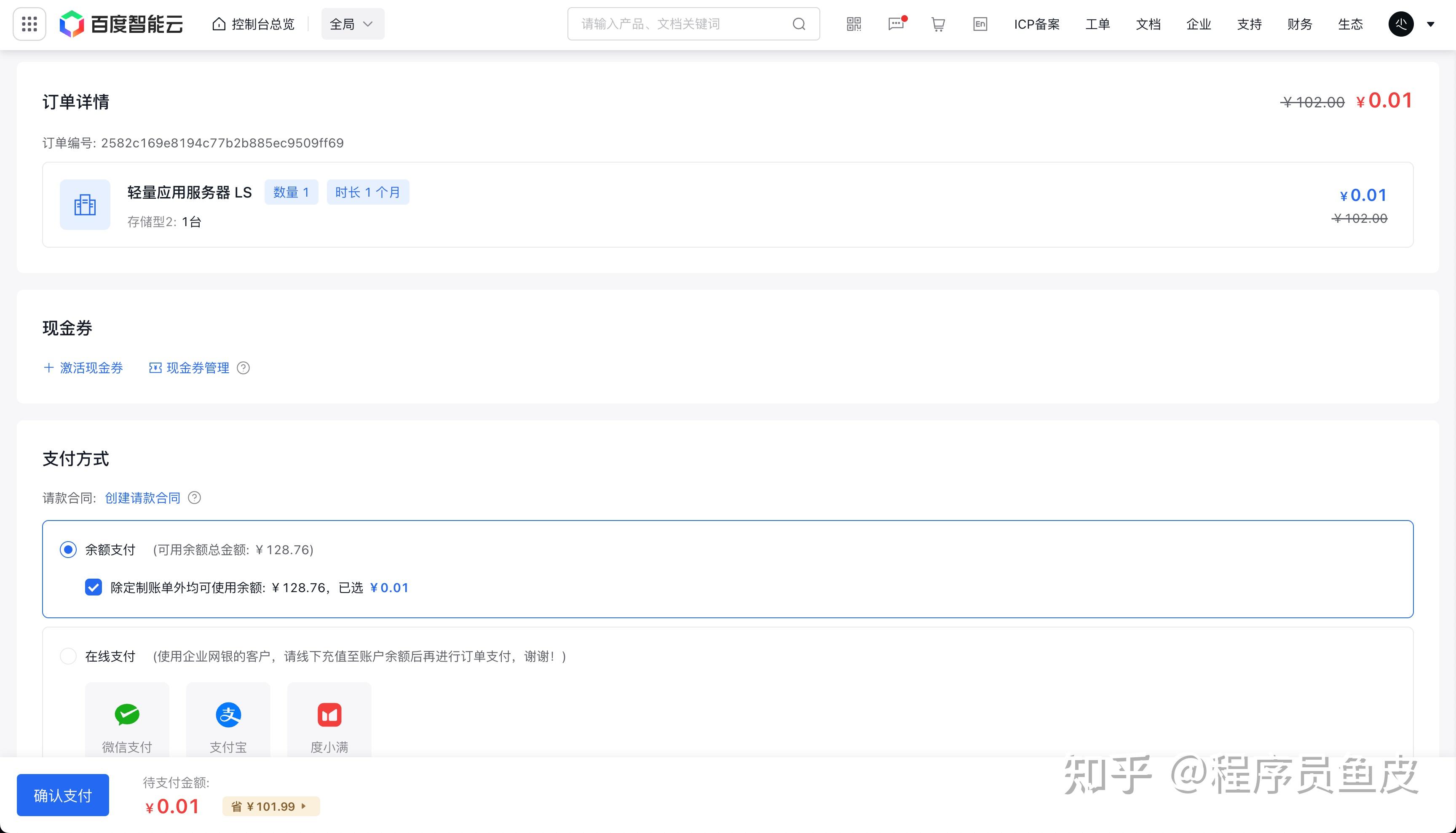Image resolution: width=1456 pixels, height=833 pixels.
Task: Switch language with the En icon
Action: pyautogui.click(x=980, y=24)
